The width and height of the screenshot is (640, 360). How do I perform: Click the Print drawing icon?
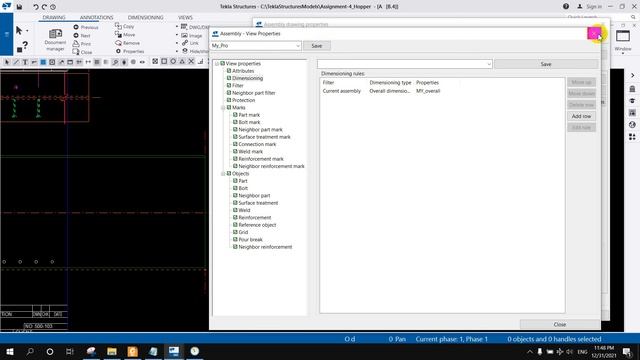point(76,44)
